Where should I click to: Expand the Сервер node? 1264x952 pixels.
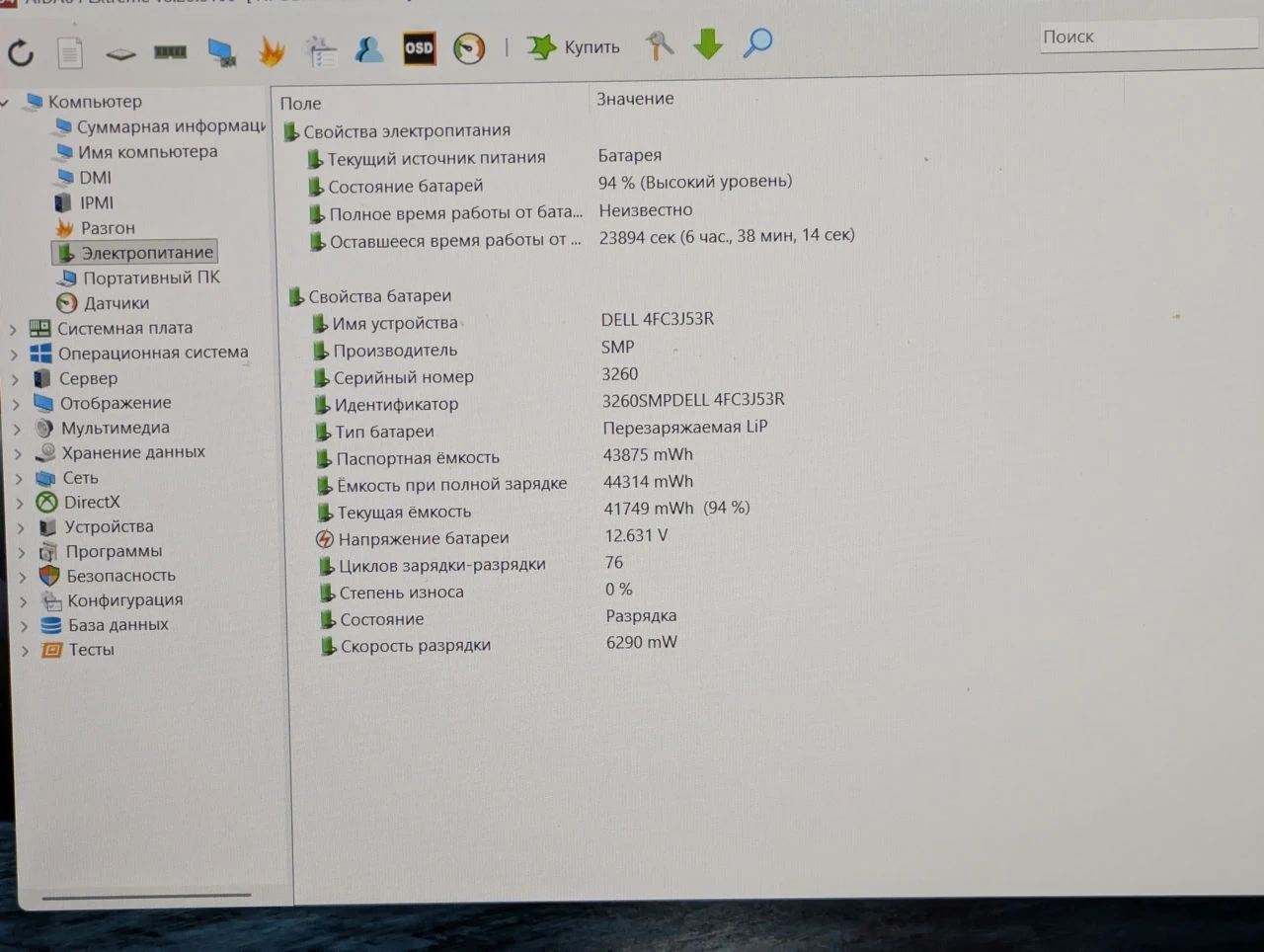pos(16,379)
